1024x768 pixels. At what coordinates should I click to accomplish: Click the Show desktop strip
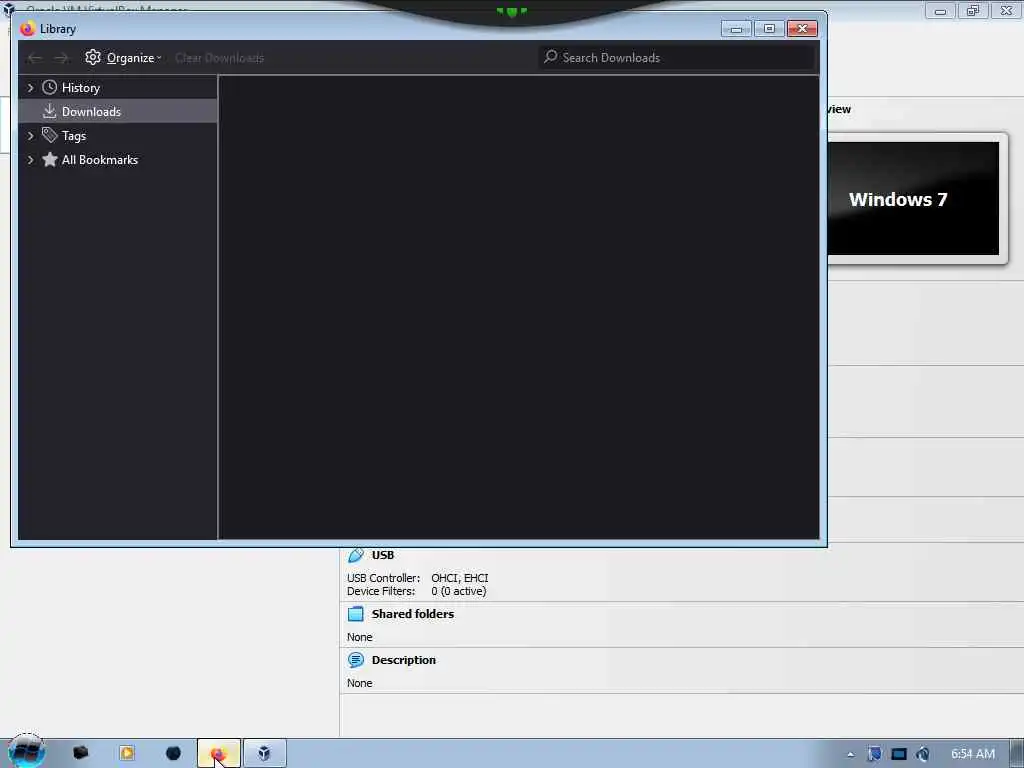(1017, 754)
